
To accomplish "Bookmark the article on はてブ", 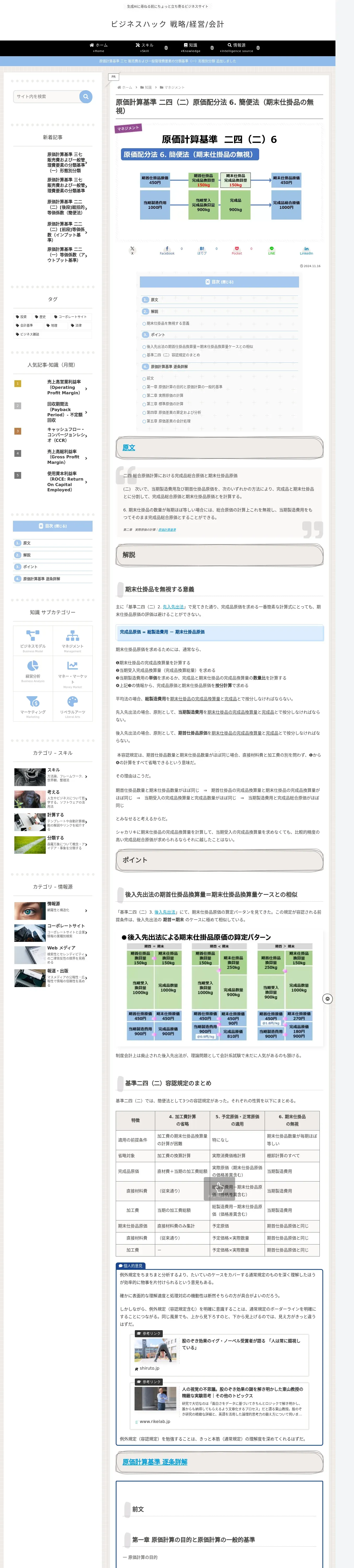I will [202, 250].
